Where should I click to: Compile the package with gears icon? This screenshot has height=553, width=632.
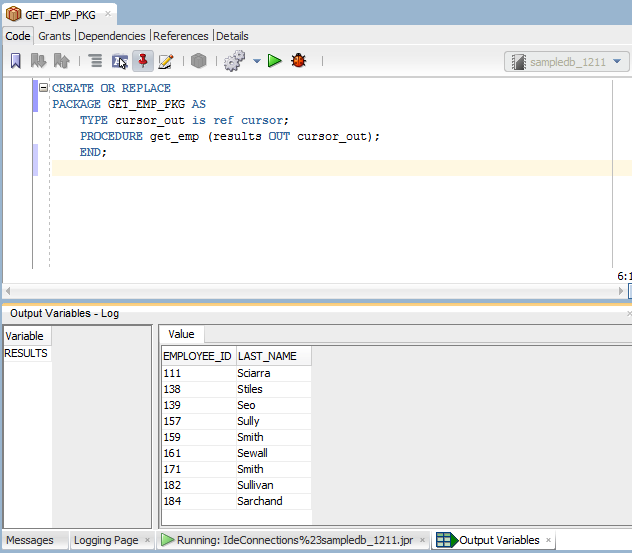[235, 61]
